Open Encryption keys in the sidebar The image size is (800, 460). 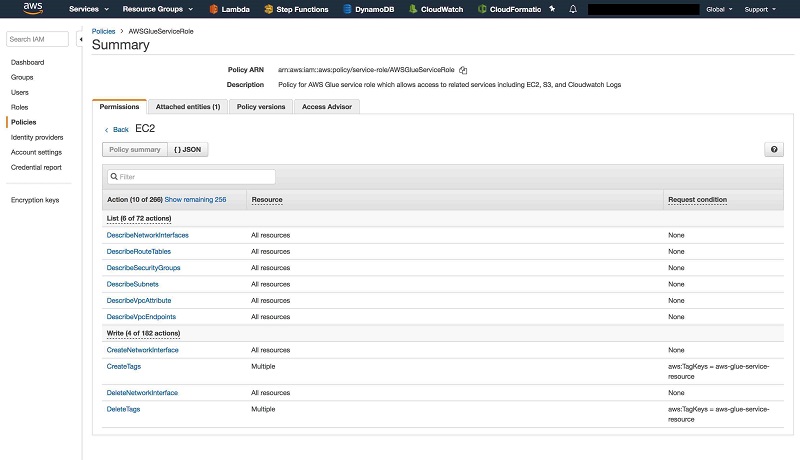click(x=35, y=200)
